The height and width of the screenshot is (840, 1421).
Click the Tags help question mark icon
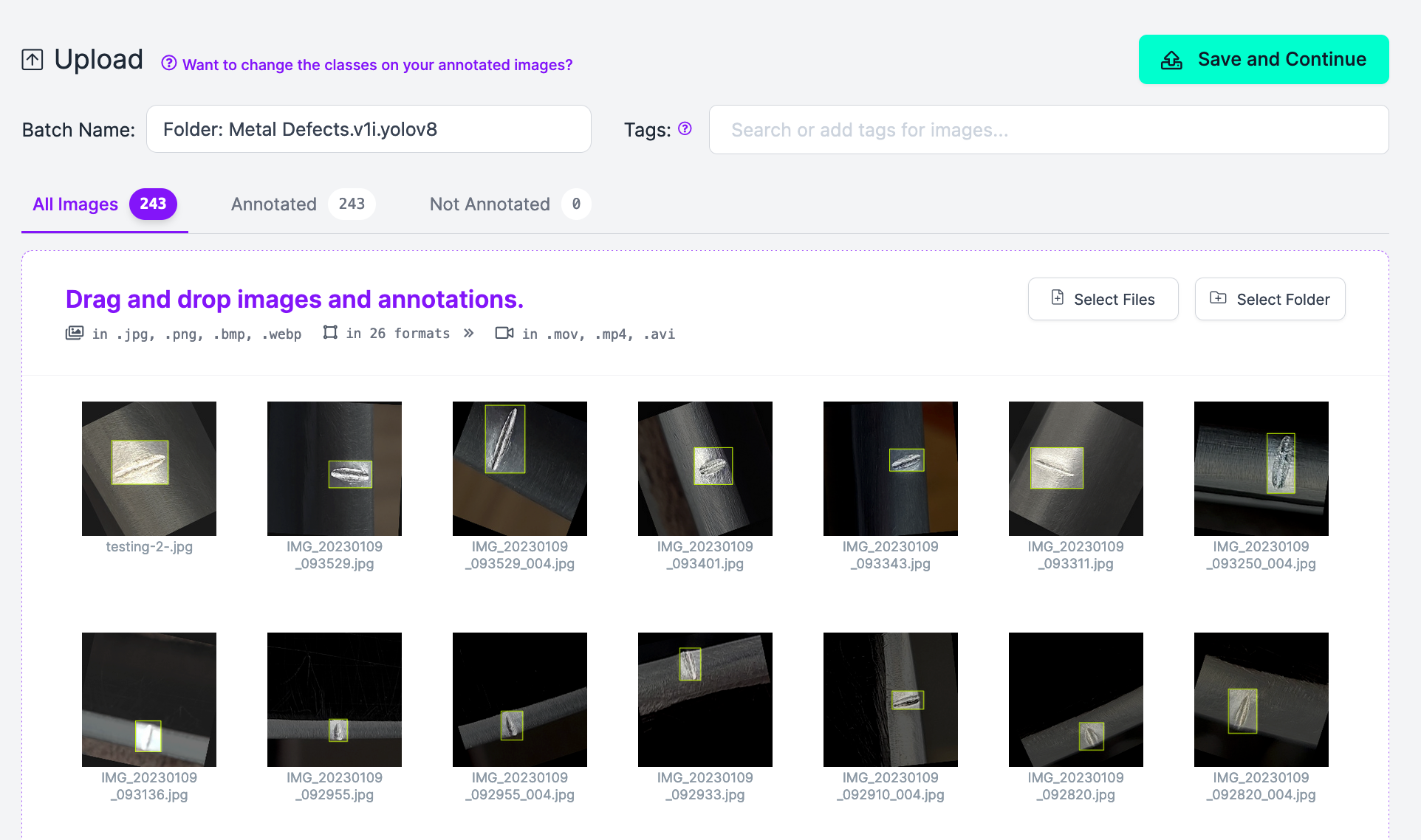pos(685,128)
